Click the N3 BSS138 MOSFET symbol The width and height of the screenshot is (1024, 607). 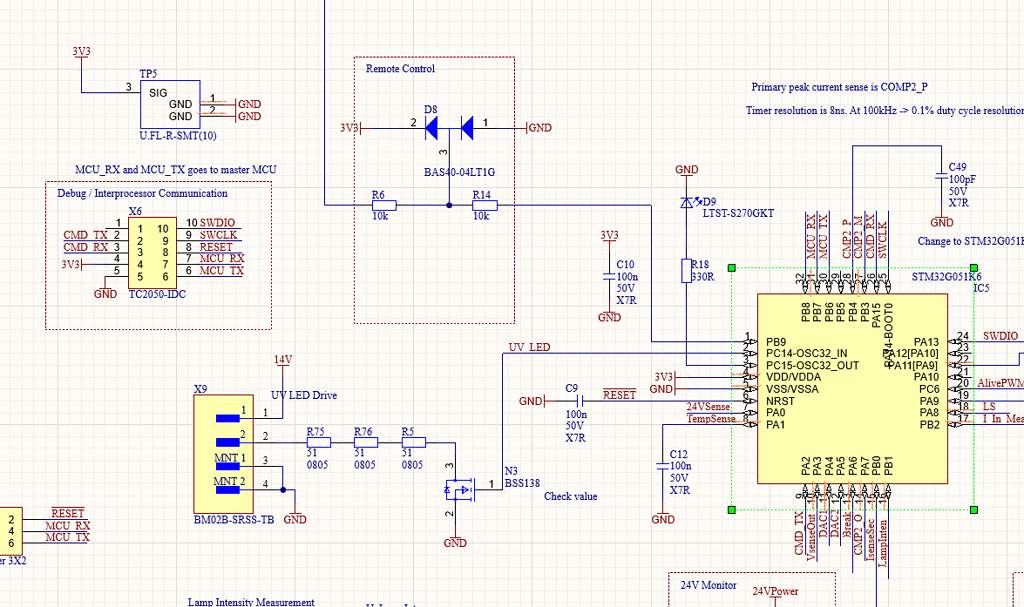point(460,489)
